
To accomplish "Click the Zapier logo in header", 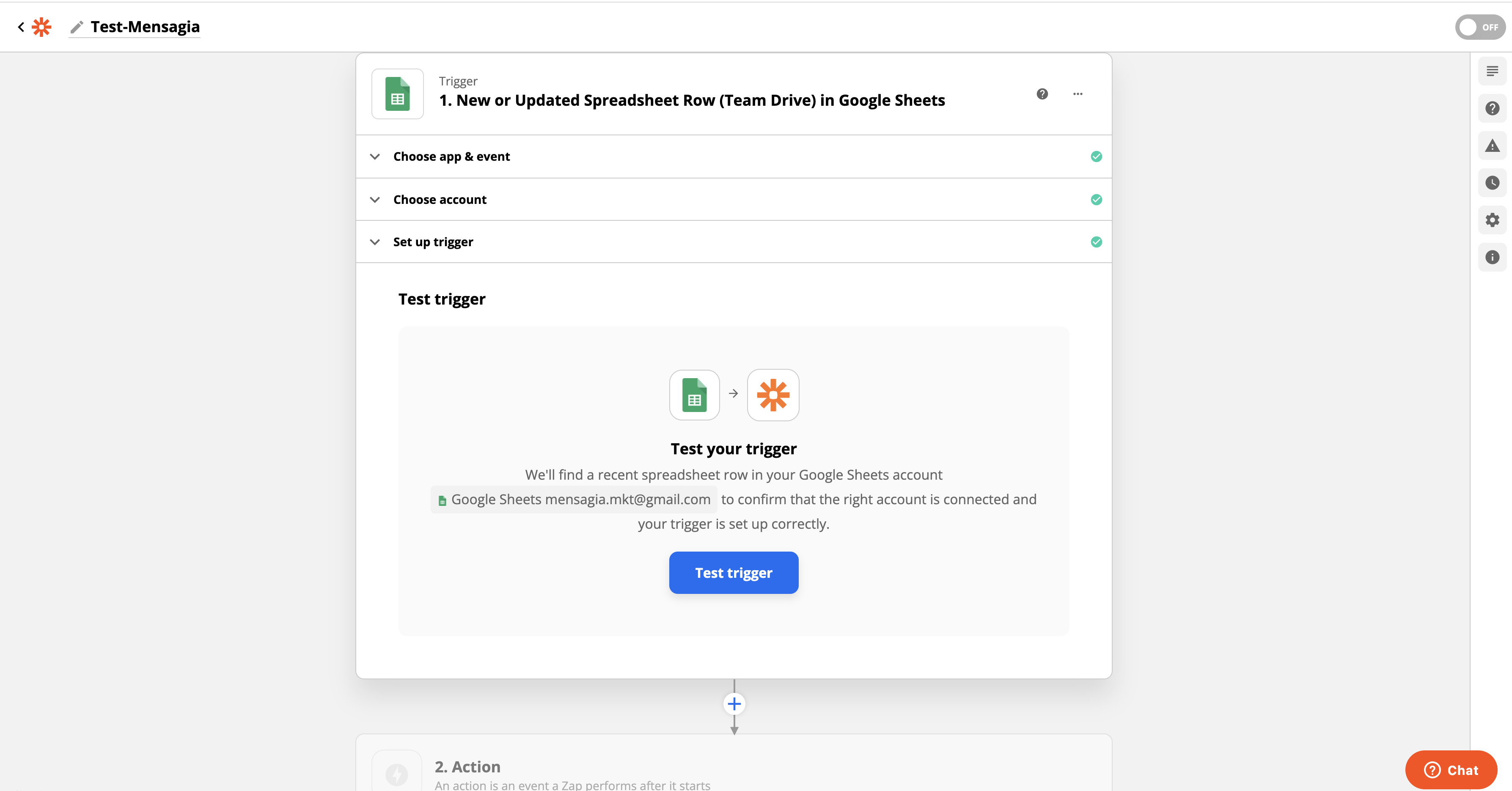I will coord(41,27).
